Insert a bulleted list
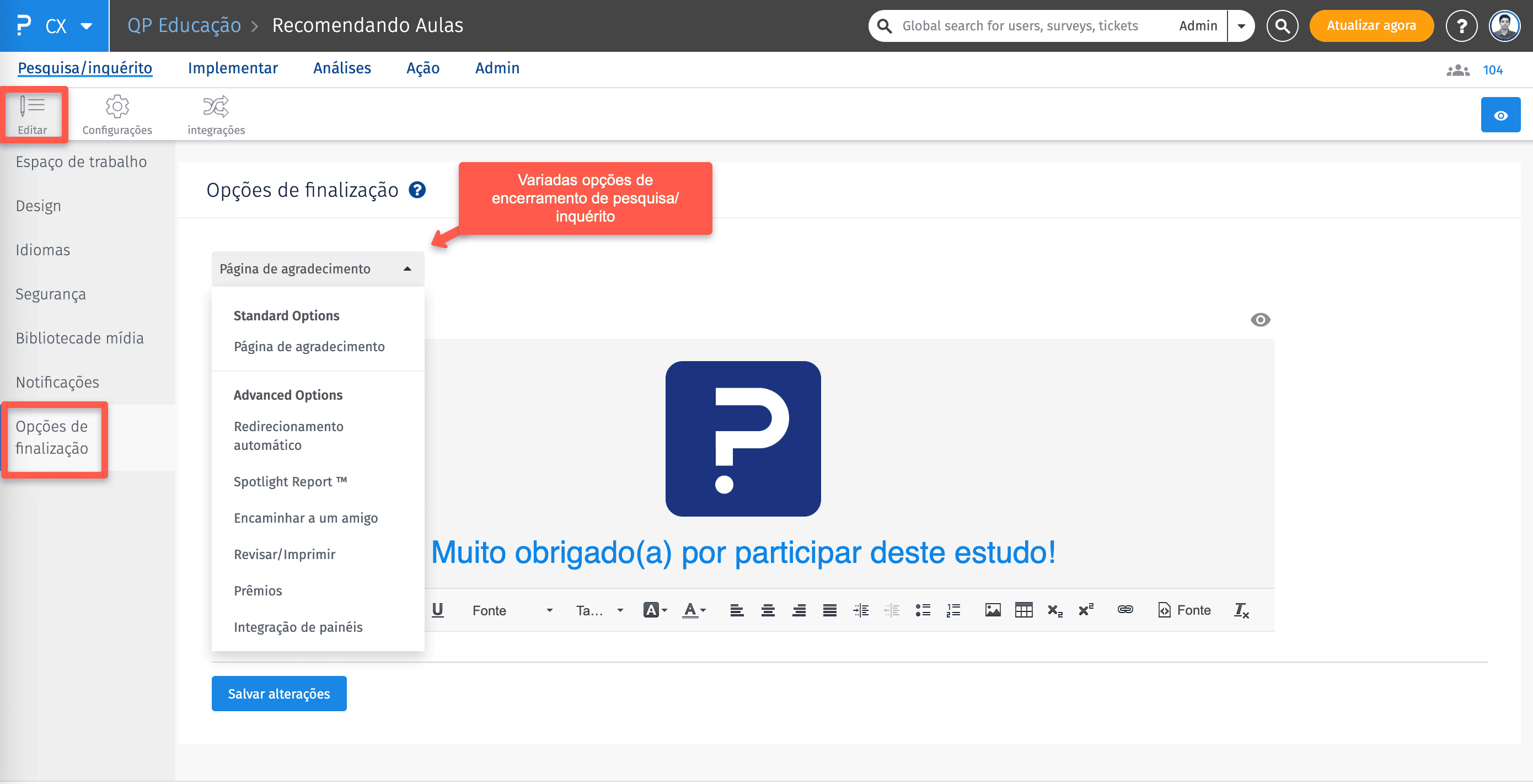This screenshot has width=1533, height=784. pyautogui.click(x=923, y=610)
